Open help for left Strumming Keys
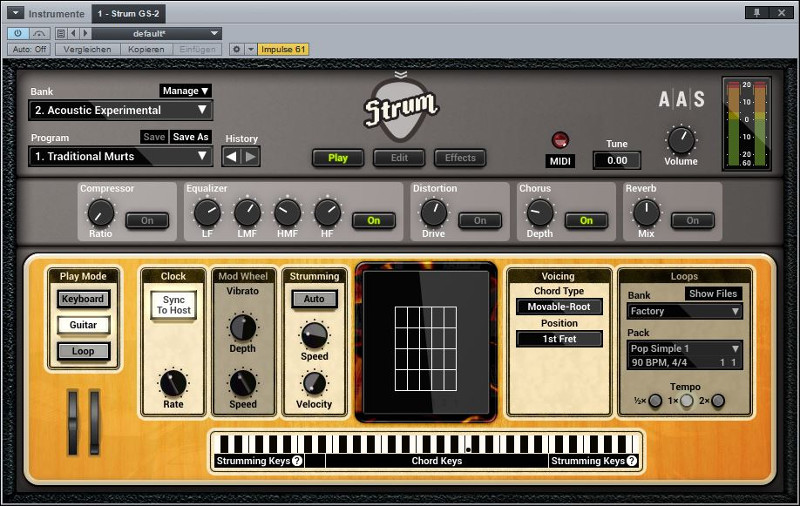The height and width of the screenshot is (506, 800). (x=297, y=461)
